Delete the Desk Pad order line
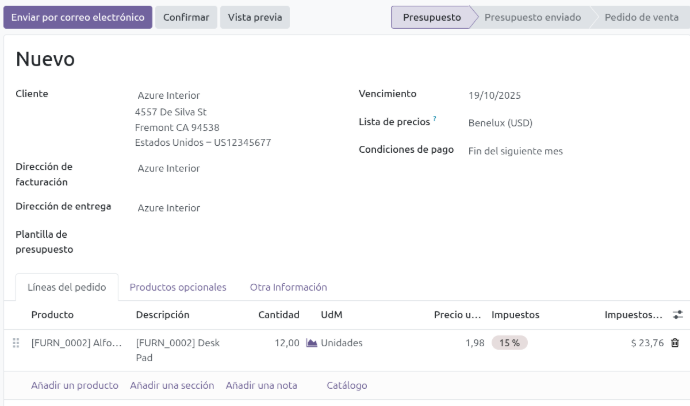The width and height of the screenshot is (690, 406). pos(674,343)
